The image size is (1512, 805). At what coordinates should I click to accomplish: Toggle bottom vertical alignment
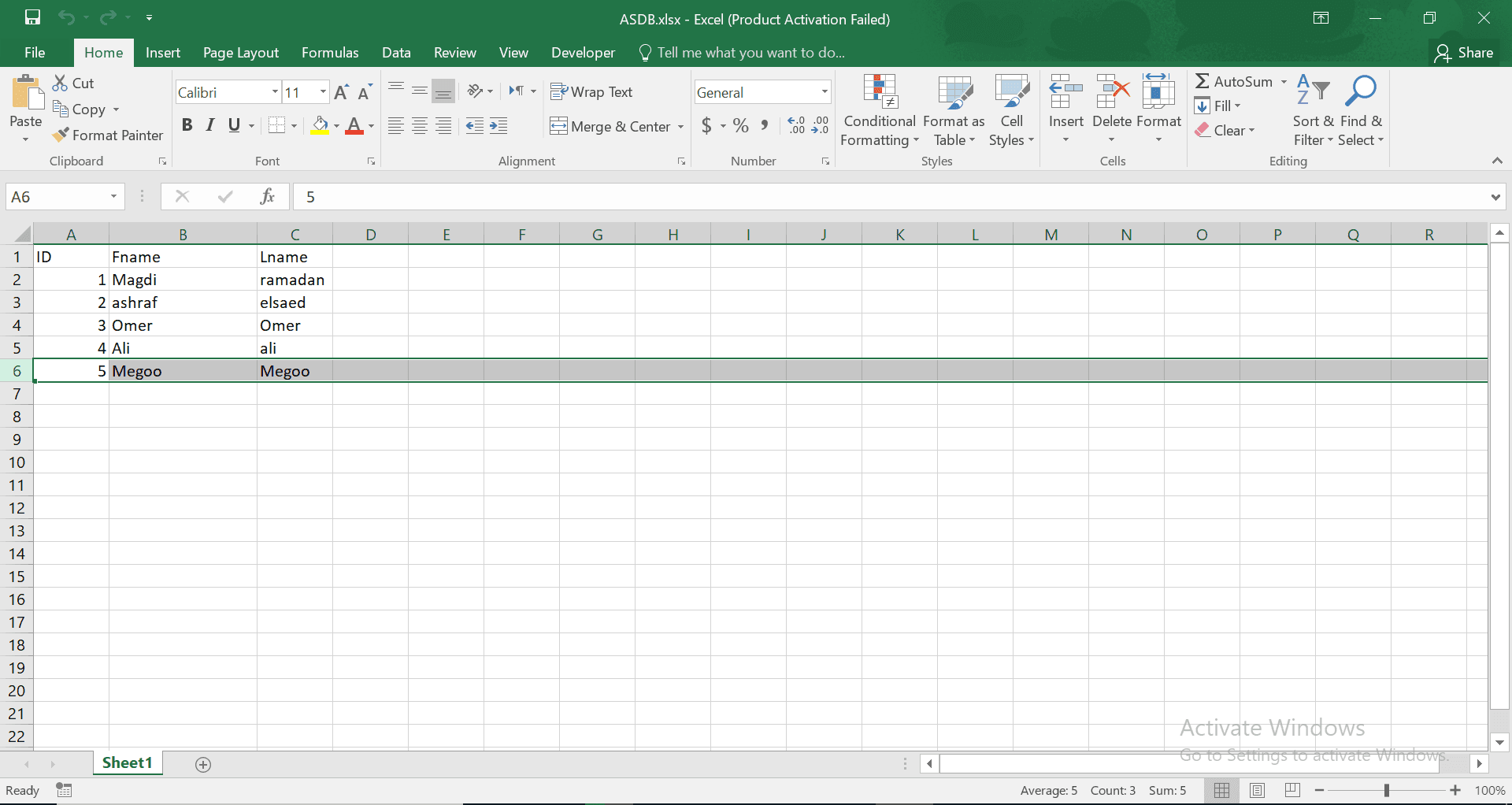point(443,91)
